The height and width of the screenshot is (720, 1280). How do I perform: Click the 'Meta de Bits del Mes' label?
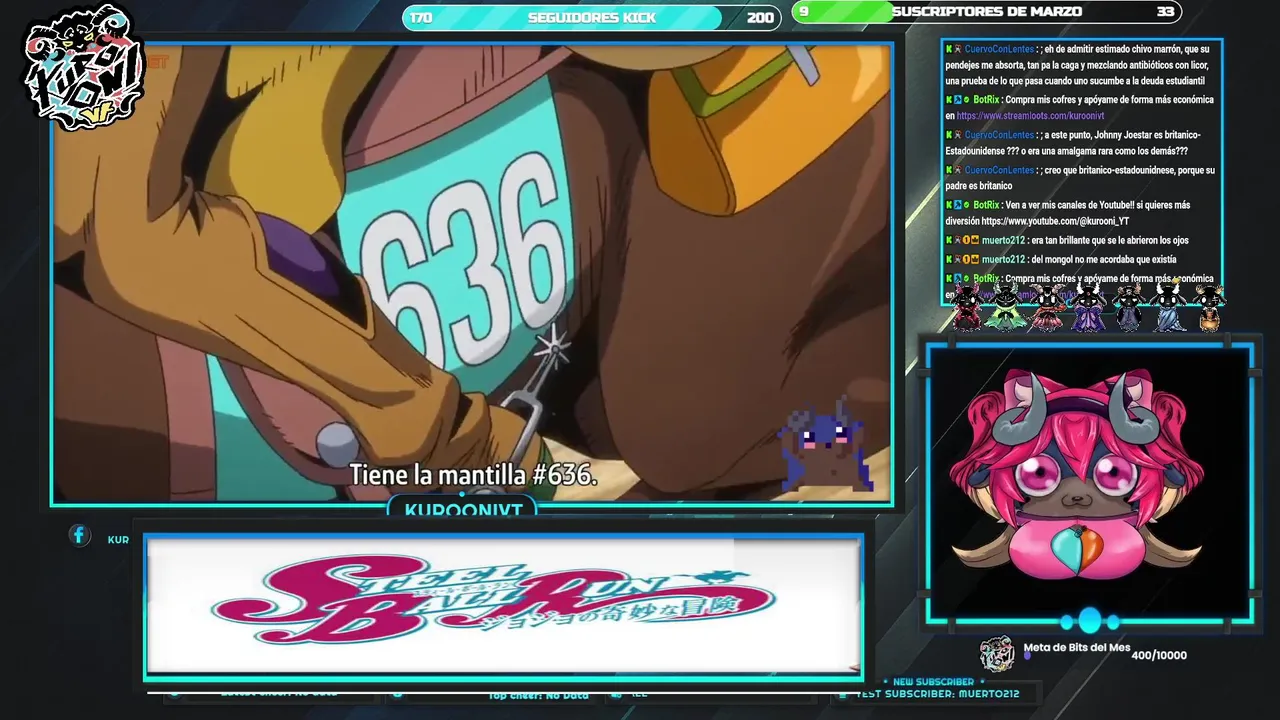[x=1076, y=648]
